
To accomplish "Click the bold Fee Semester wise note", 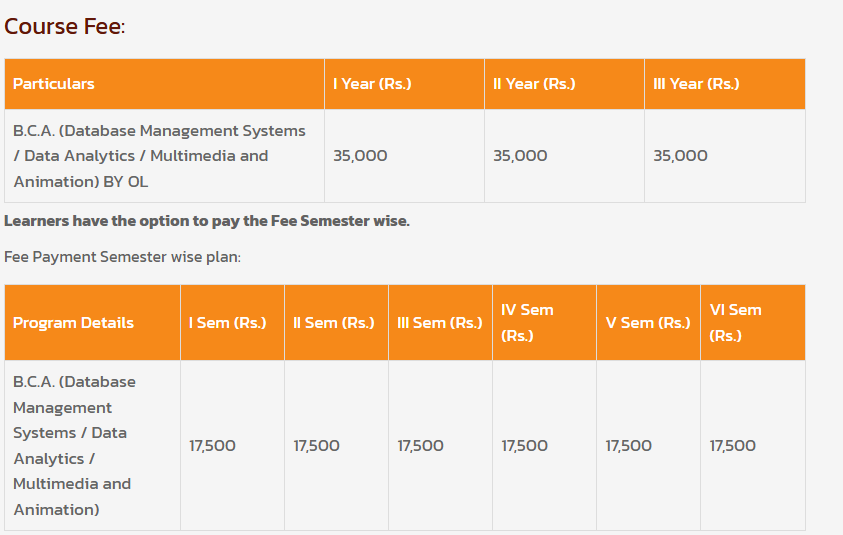I will pyautogui.click(x=207, y=221).
